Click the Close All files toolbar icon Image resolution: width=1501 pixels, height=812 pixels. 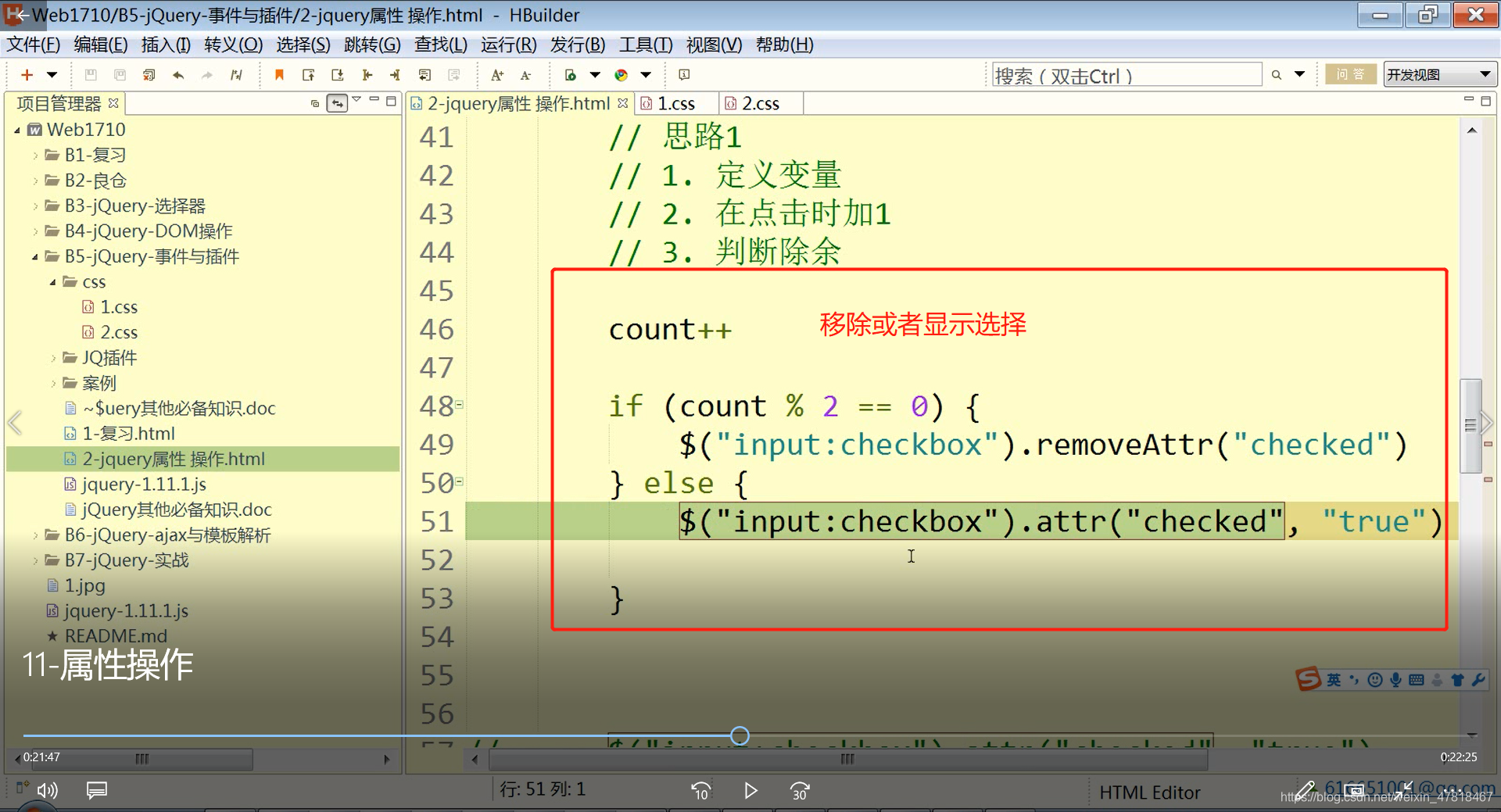click(149, 75)
